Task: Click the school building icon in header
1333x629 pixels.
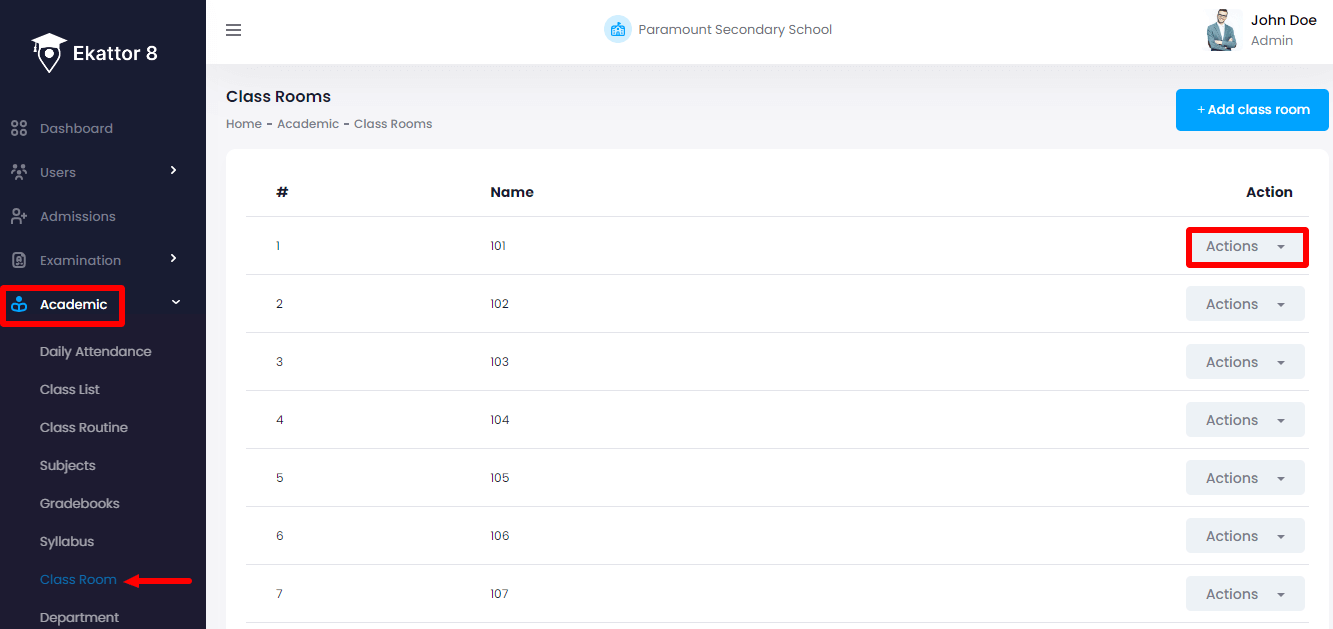Action: coord(617,29)
